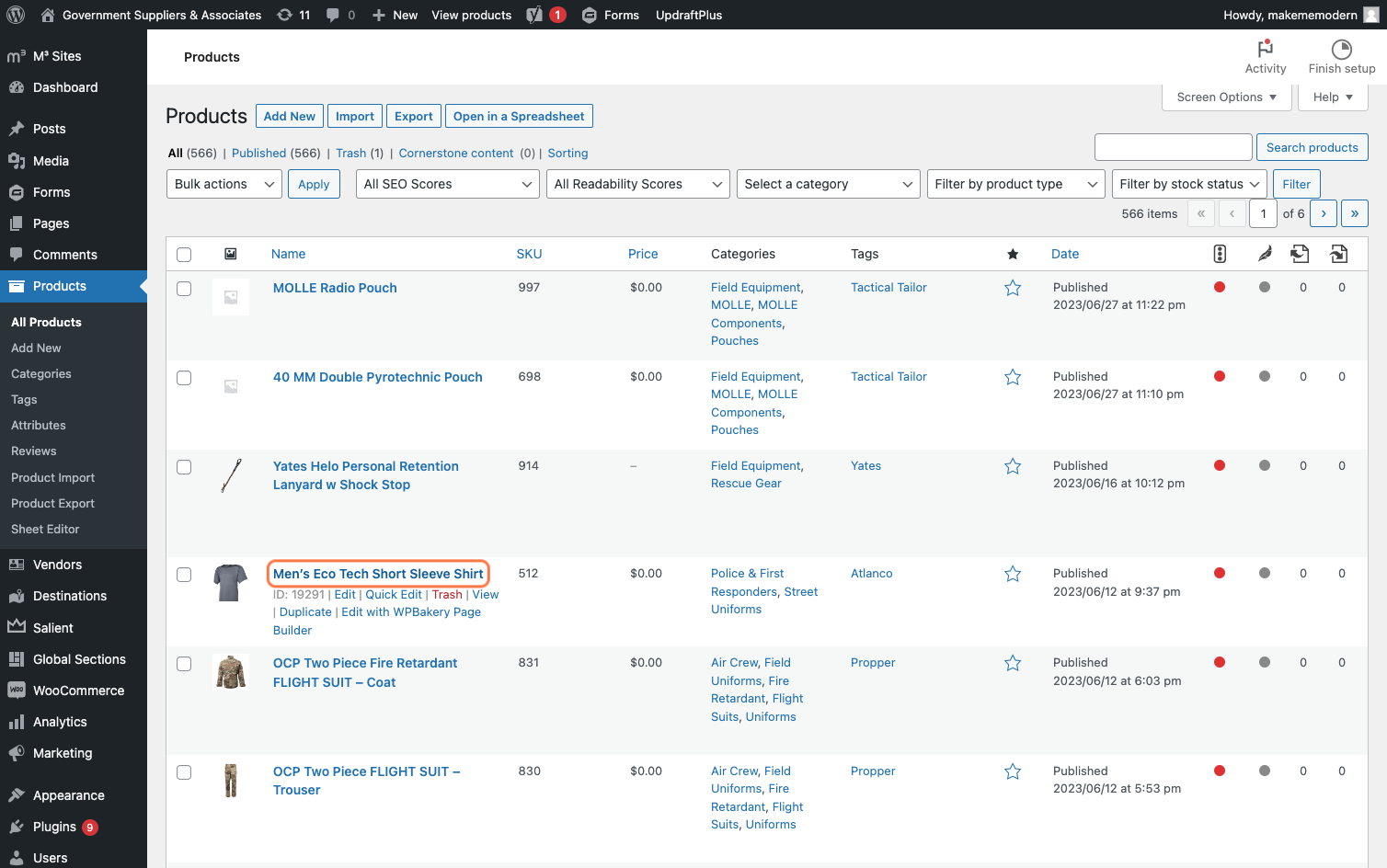Screen dimensions: 1387x868
Task: Expand the All SEO Scores dropdown
Action: click(448, 184)
